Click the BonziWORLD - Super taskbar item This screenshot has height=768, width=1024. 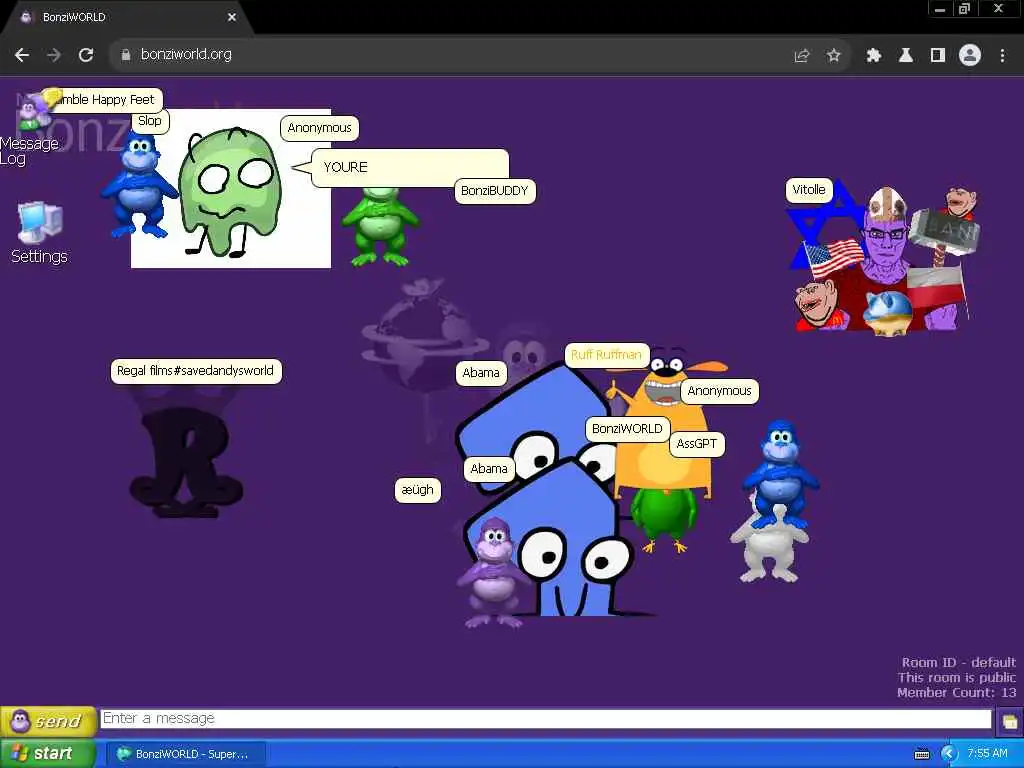(185, 754)
